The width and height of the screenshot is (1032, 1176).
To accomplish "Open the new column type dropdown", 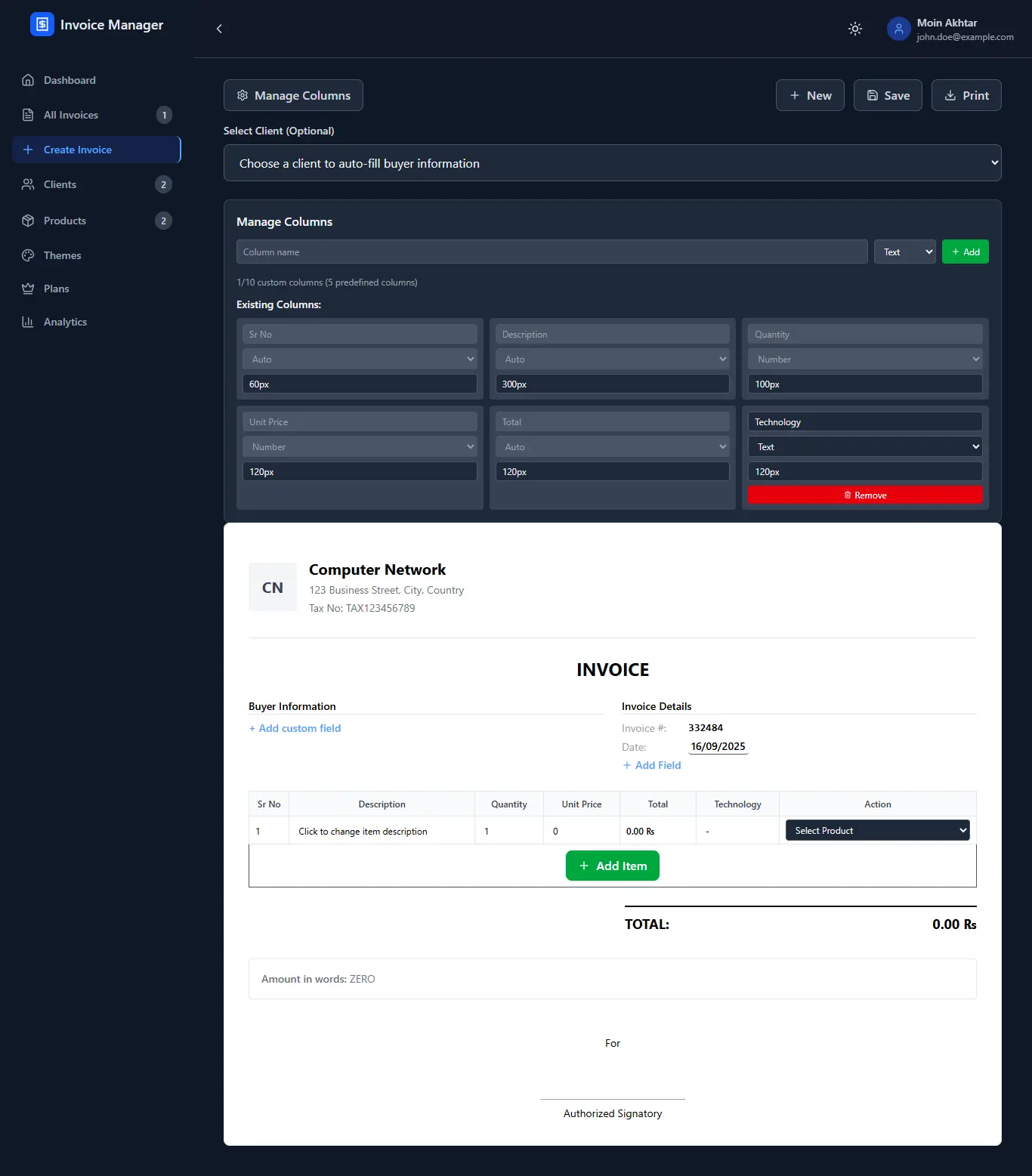I will point(904,252).
